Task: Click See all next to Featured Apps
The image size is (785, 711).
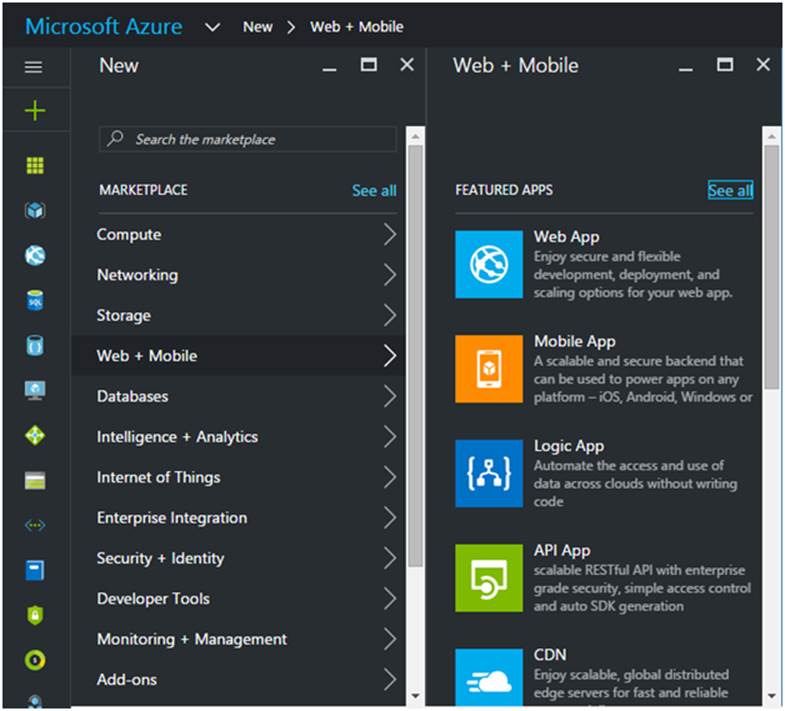Action: click(730, 190)
